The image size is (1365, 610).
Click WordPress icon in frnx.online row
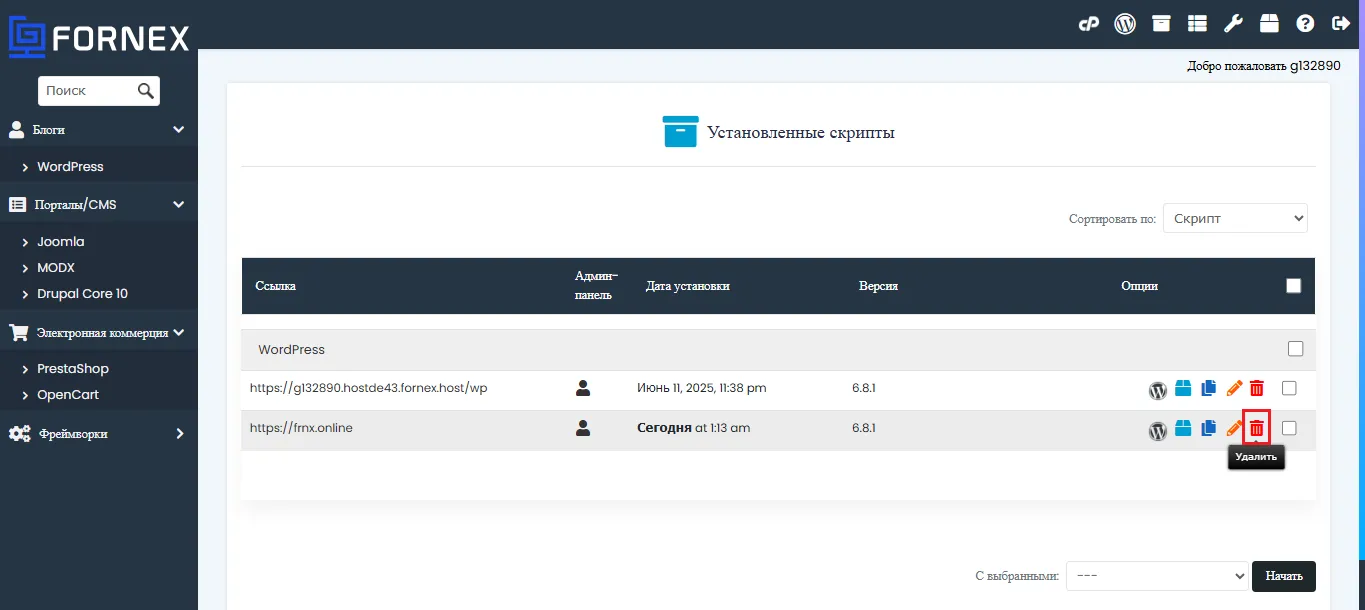1158,431
